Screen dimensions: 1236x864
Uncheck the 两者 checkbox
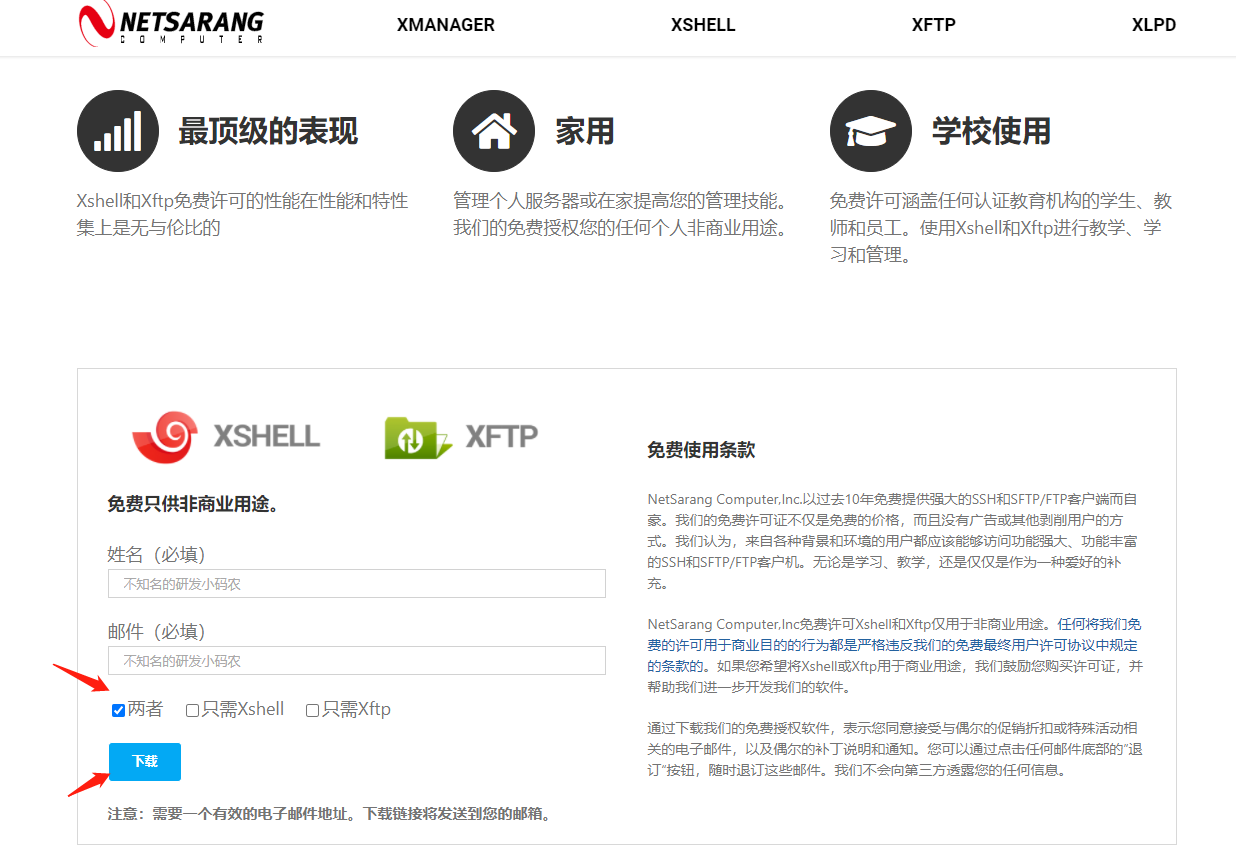(119, 710)
